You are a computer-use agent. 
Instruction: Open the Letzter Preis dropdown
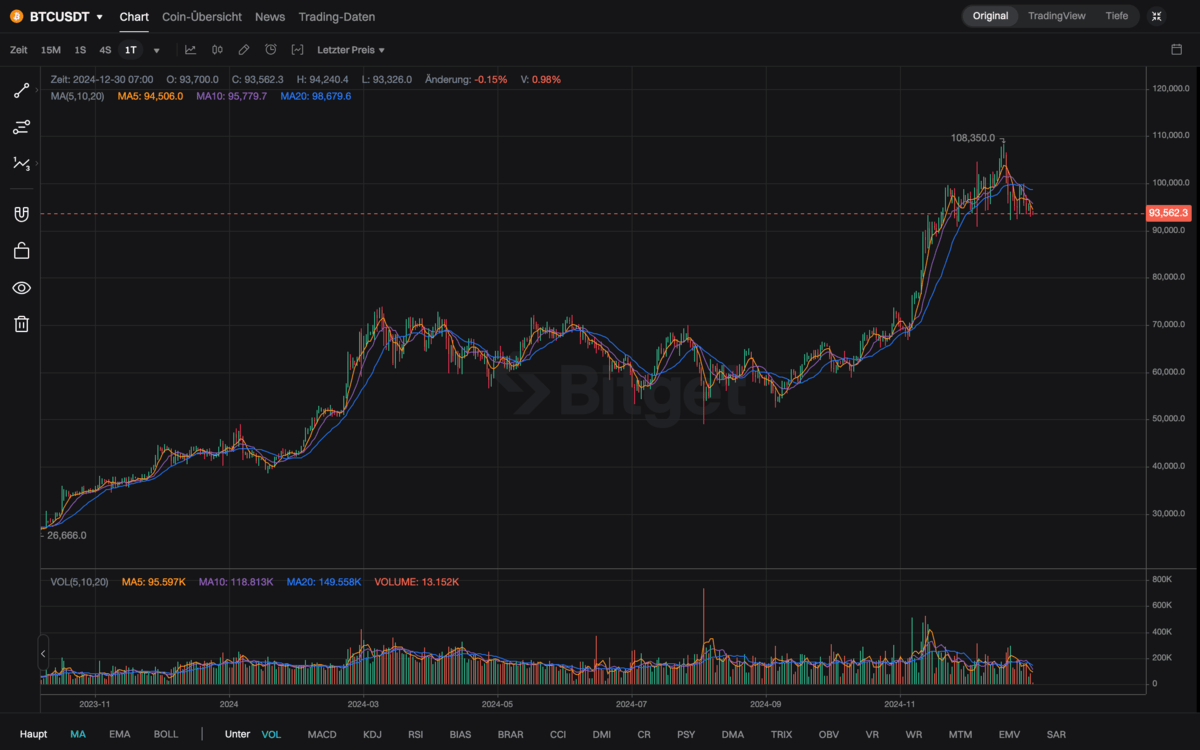pos(351,50)
